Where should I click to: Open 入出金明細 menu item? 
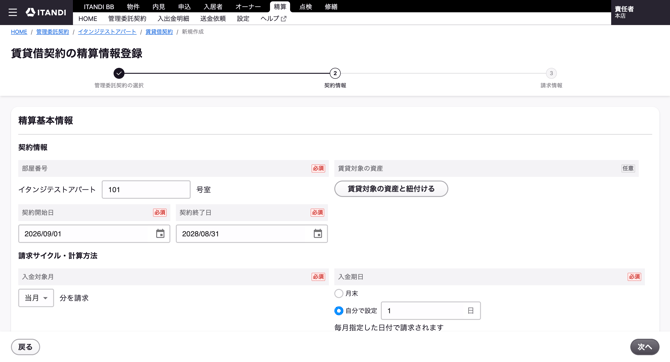point(173,19)
